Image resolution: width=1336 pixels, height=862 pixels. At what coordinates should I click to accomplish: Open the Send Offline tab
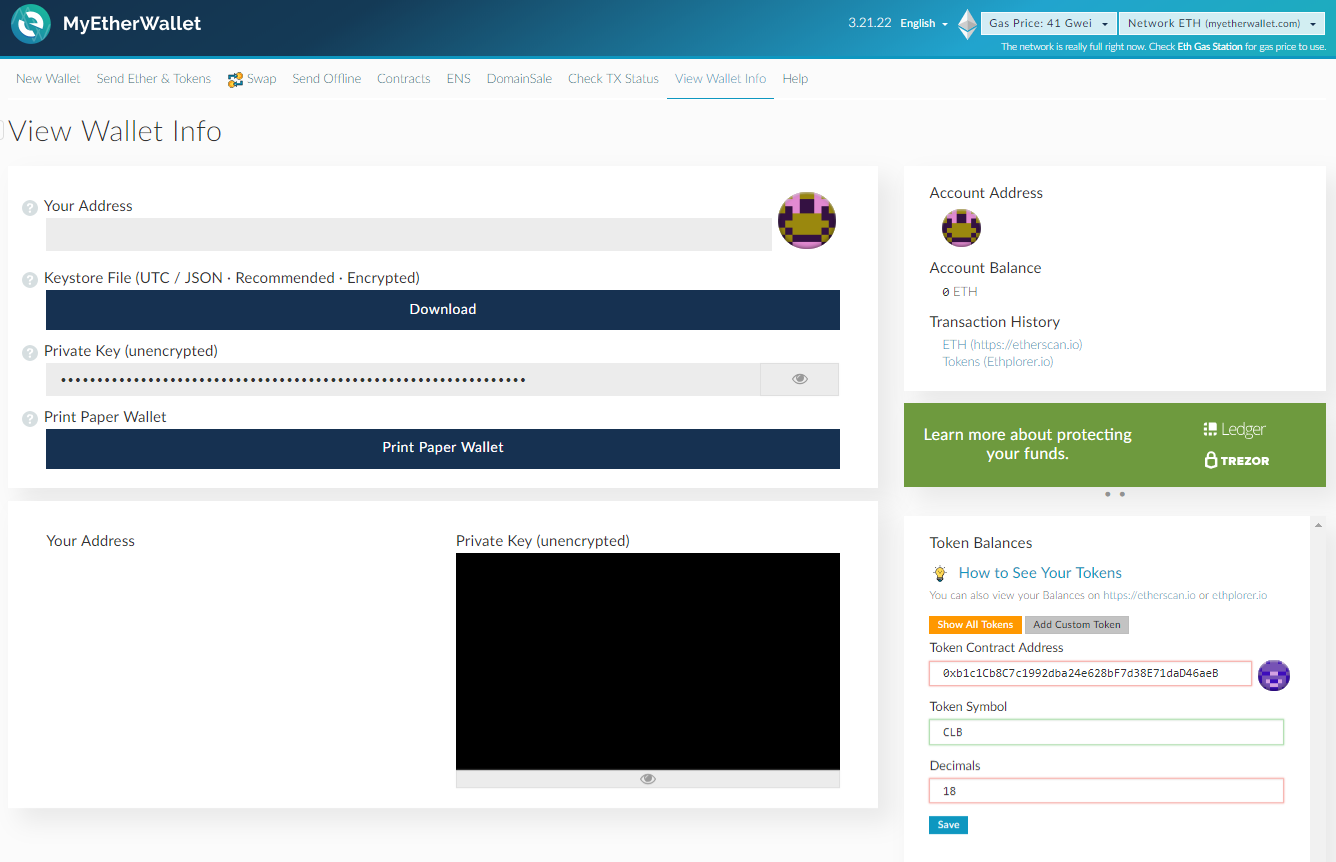click(x=327, y=79)
